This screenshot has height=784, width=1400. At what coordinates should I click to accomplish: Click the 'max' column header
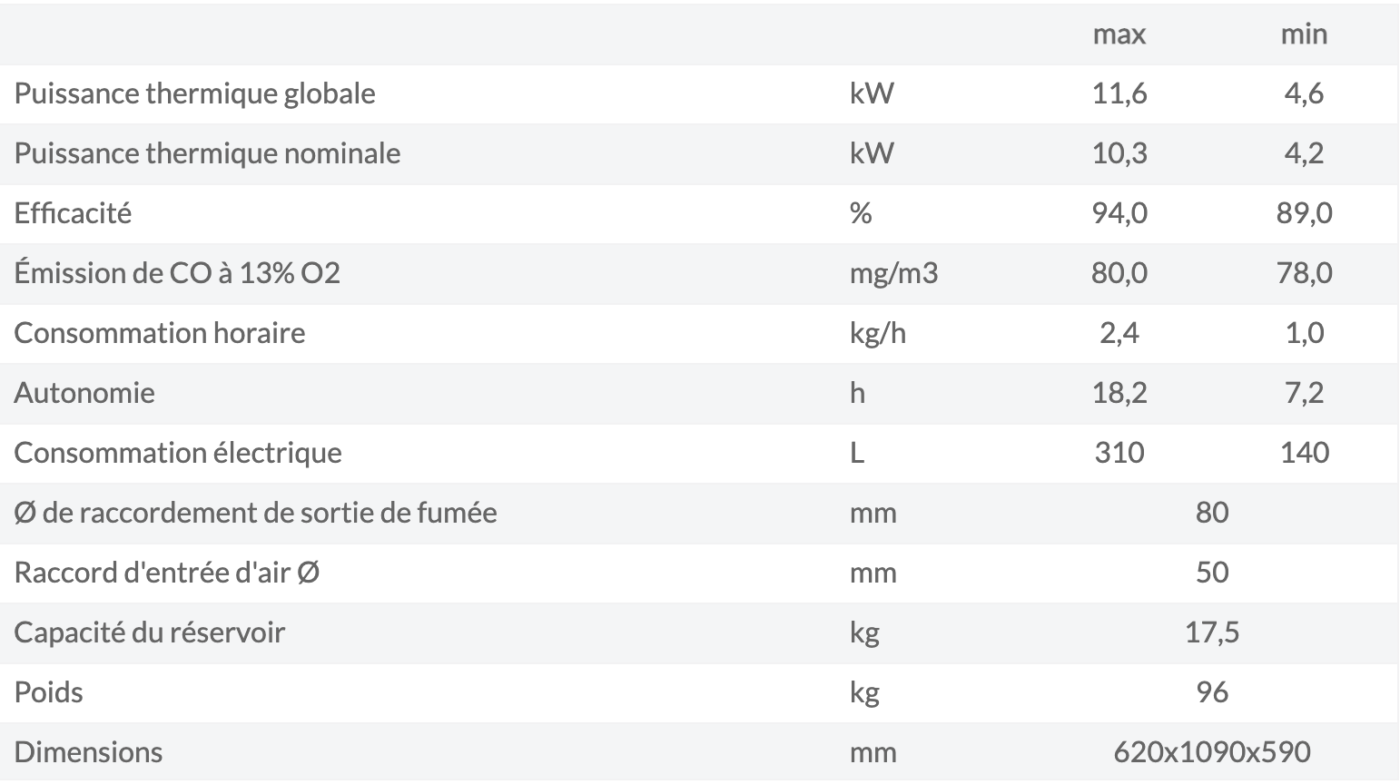click(1120, 35)
